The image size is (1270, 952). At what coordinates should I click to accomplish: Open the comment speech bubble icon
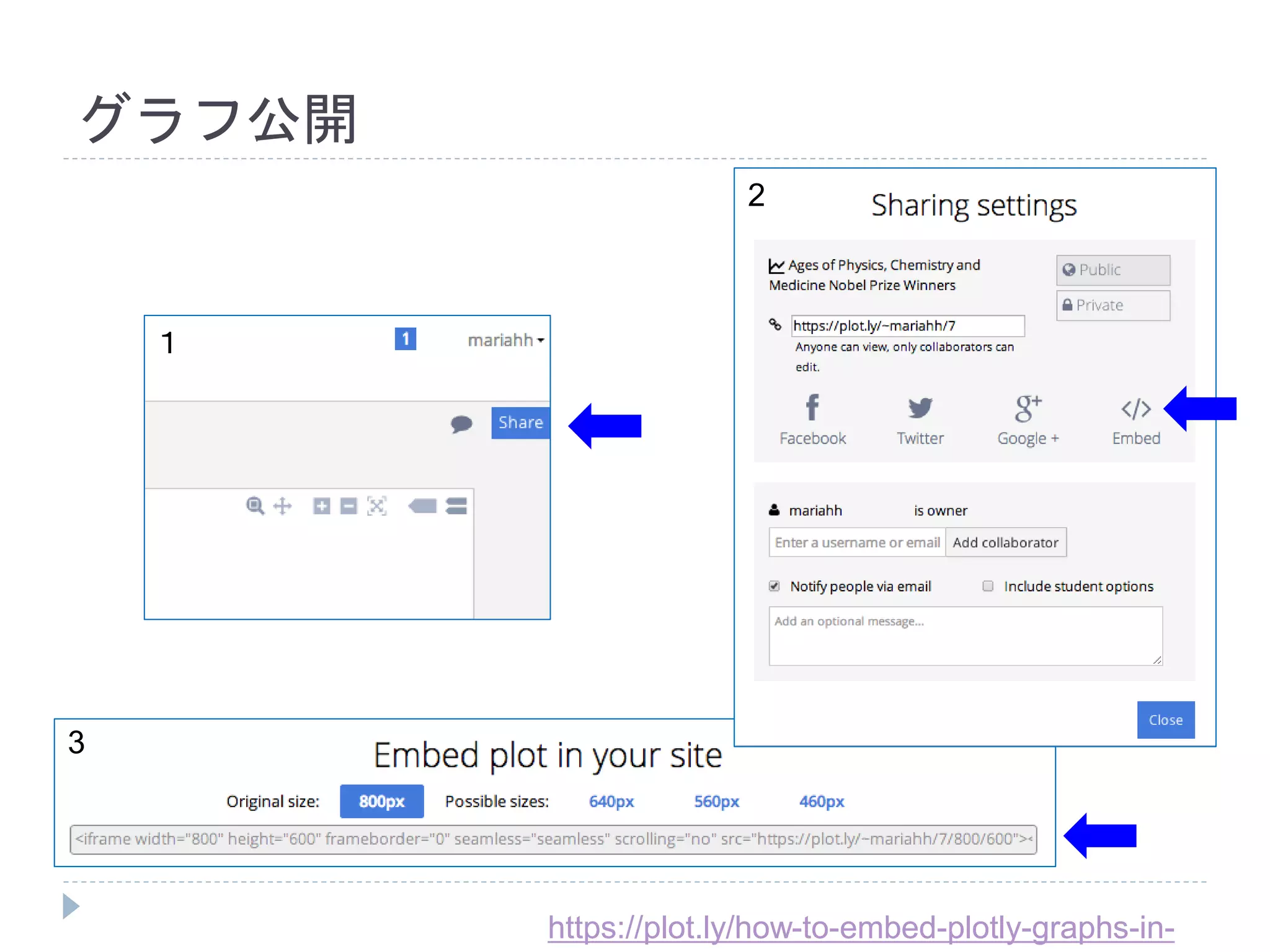coord(461,424)
